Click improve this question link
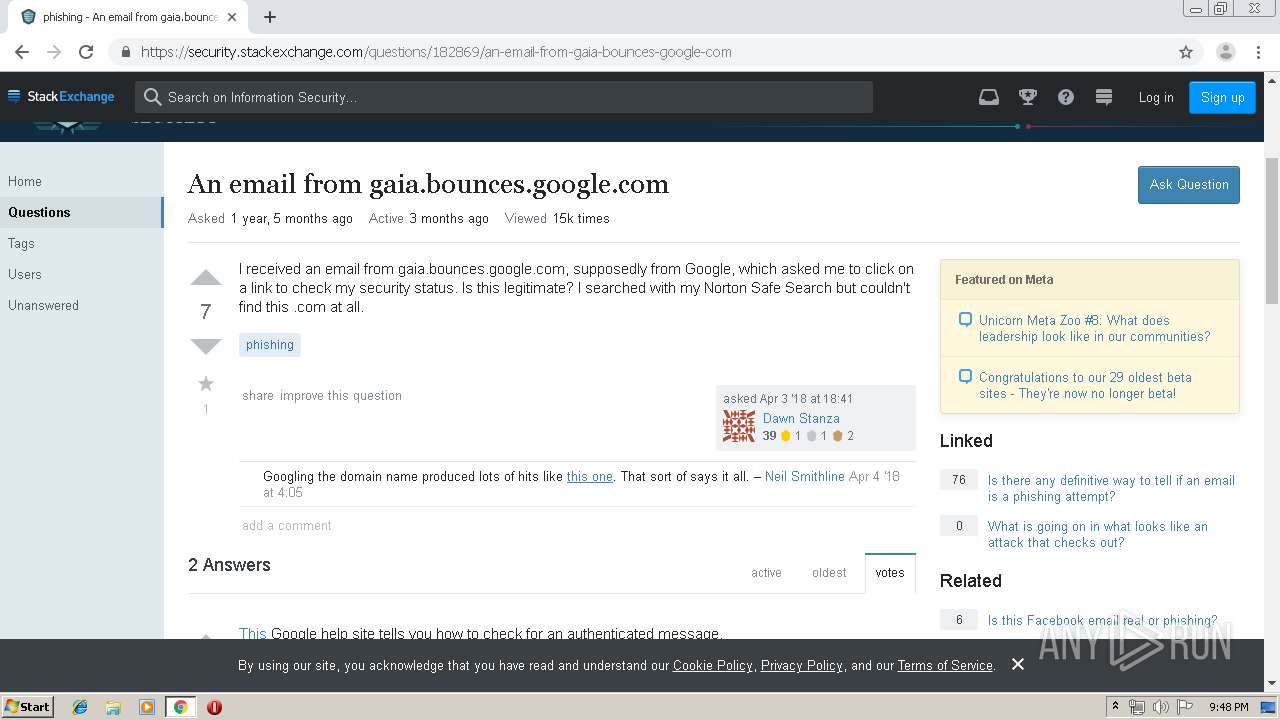1280x720 pixels. (x=341, y=395)
